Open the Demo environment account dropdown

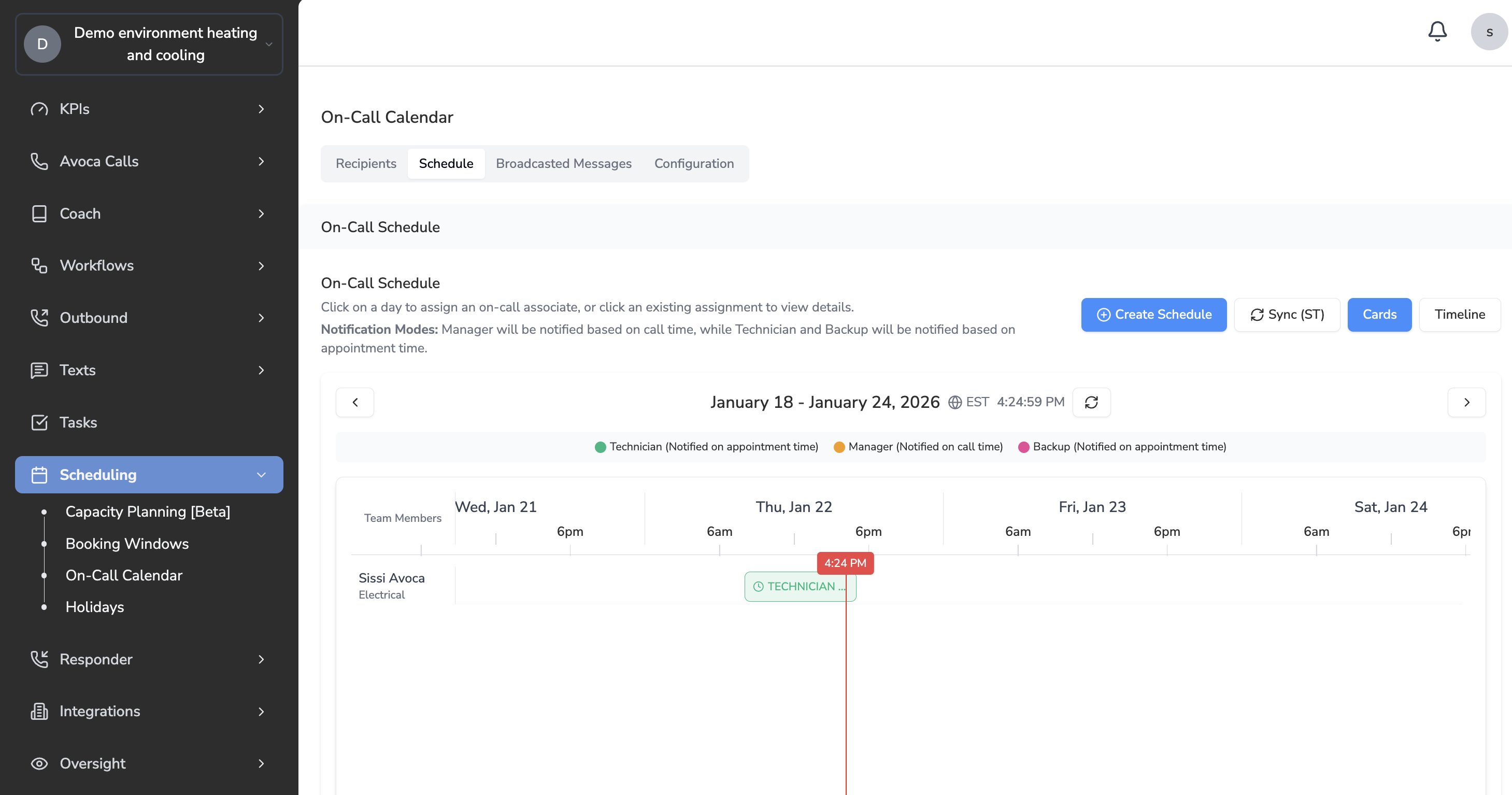click(269, 44)
